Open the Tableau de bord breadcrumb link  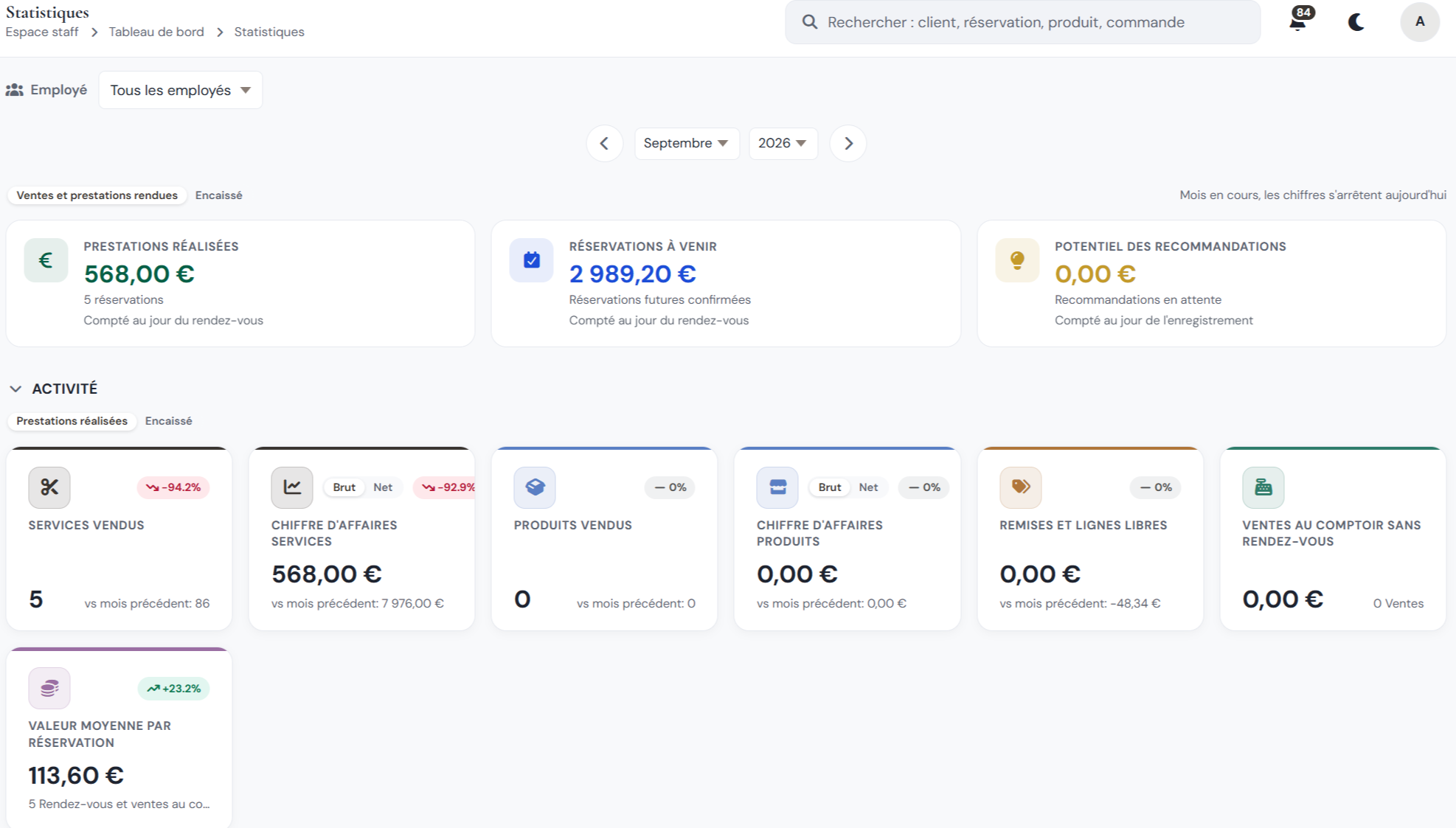pos(156,32)
